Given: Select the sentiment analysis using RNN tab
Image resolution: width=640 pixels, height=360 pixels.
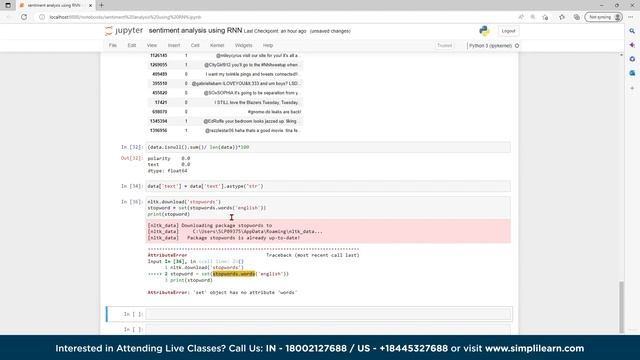Looking at the screenshot, I should click(55, 5).
